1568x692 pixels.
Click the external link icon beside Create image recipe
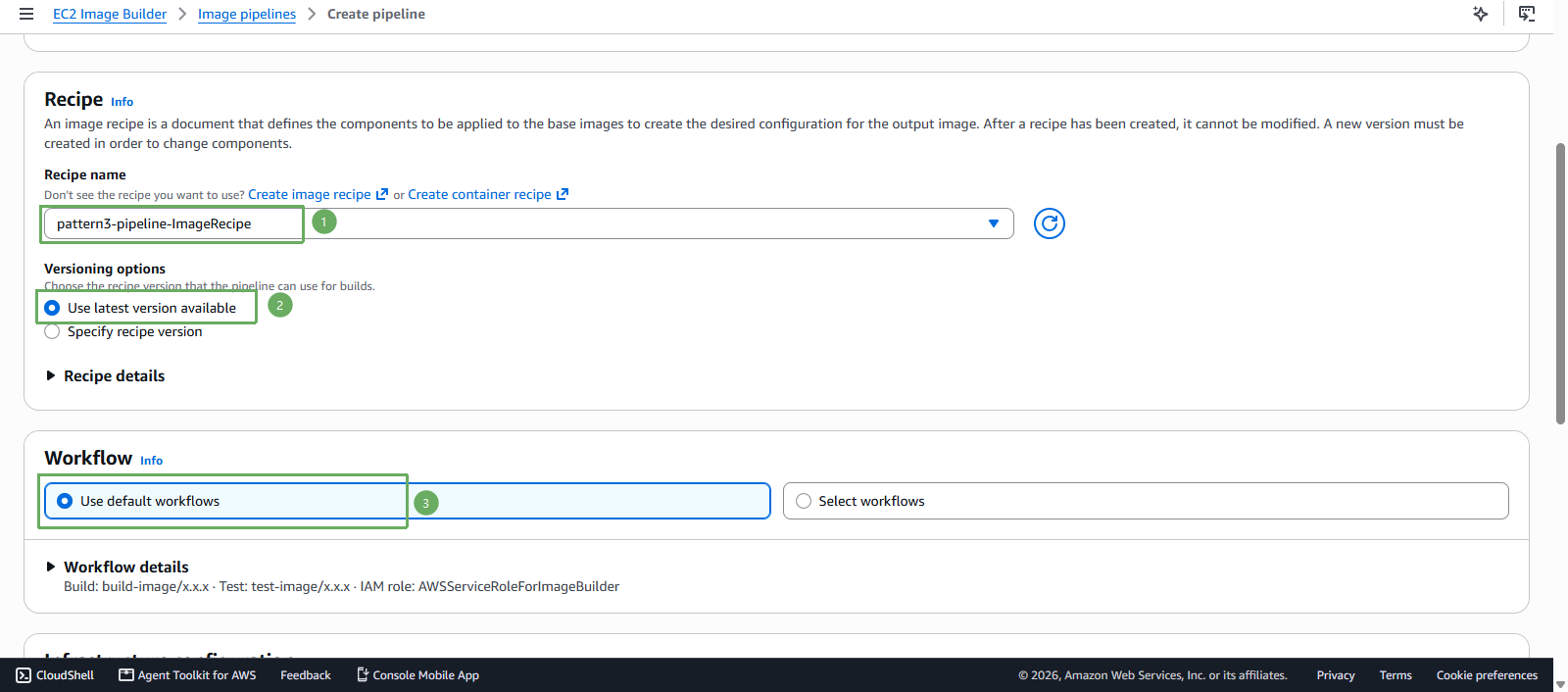pyautogui.click(x=382, y=194)
